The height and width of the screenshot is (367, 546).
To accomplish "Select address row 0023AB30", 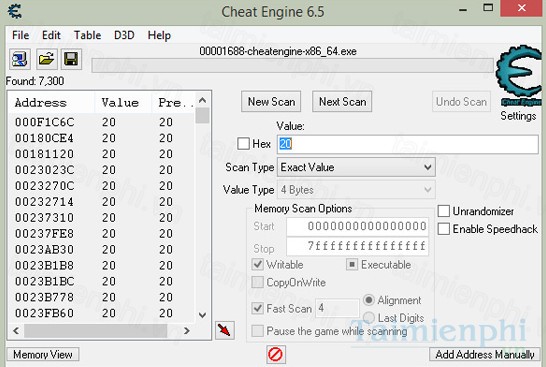I will (x=101, y=250).
